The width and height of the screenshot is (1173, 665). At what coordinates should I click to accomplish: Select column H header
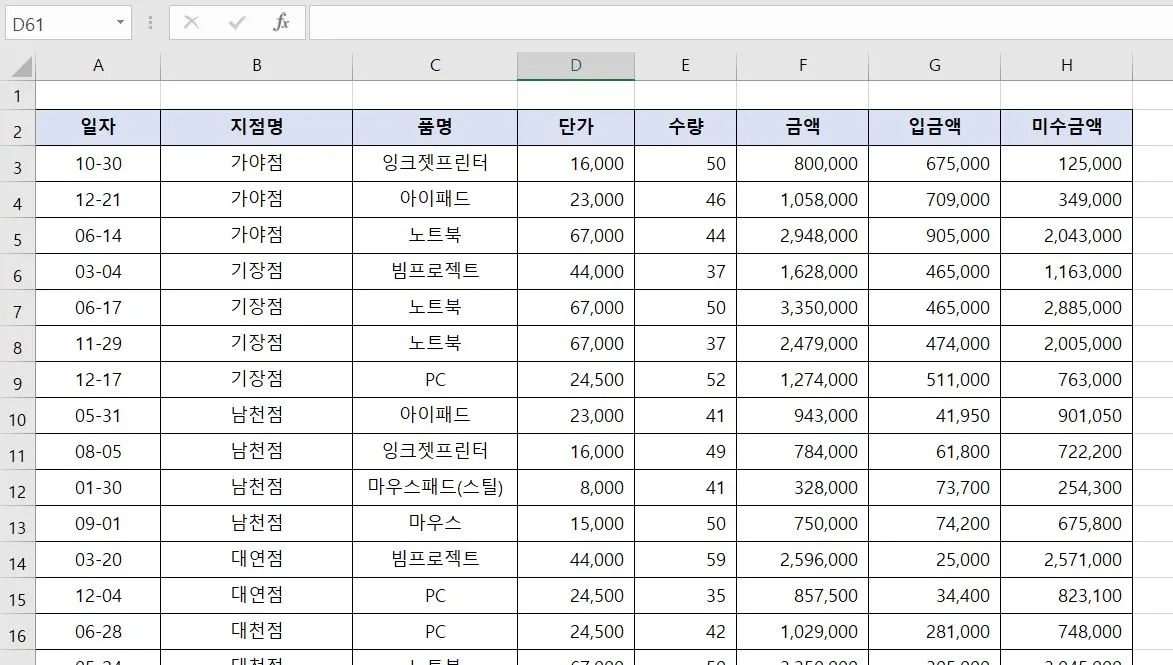[x=1067, y=66]
